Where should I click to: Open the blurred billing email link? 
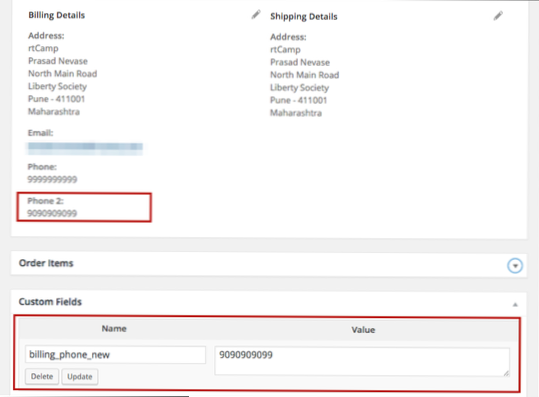pos(85,149)
